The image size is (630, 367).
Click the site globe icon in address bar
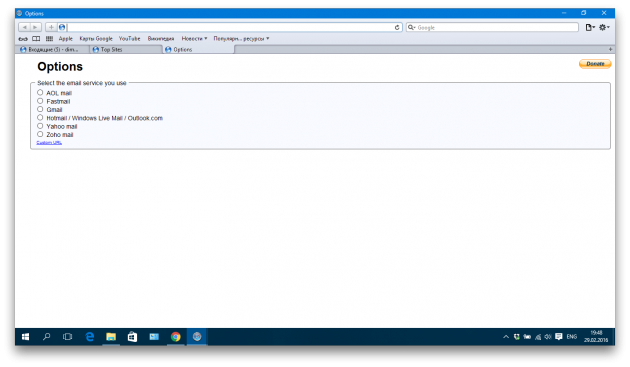pos(62,27)
